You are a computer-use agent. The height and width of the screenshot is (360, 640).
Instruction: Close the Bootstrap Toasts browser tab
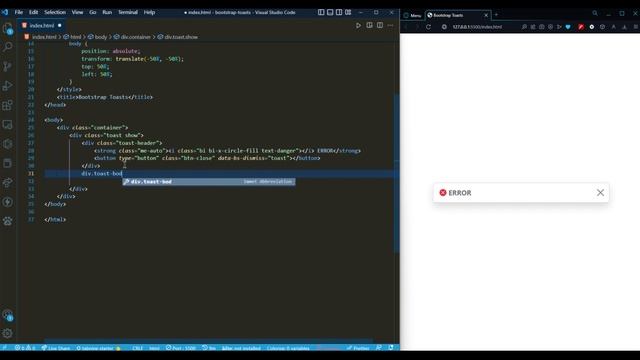(486, 15)
